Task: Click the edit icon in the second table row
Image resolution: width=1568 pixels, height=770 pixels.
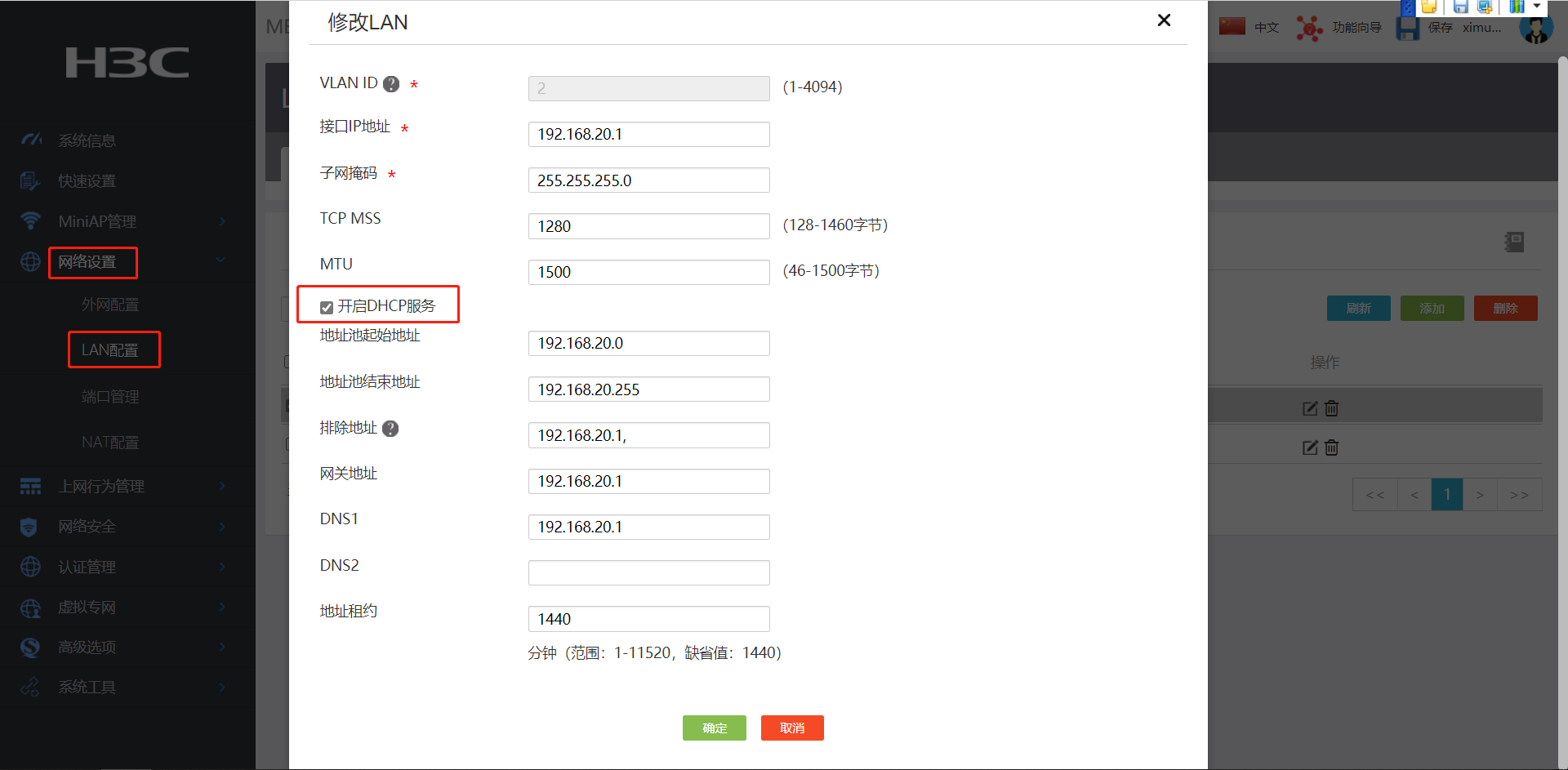Action: click(1310, 447)
